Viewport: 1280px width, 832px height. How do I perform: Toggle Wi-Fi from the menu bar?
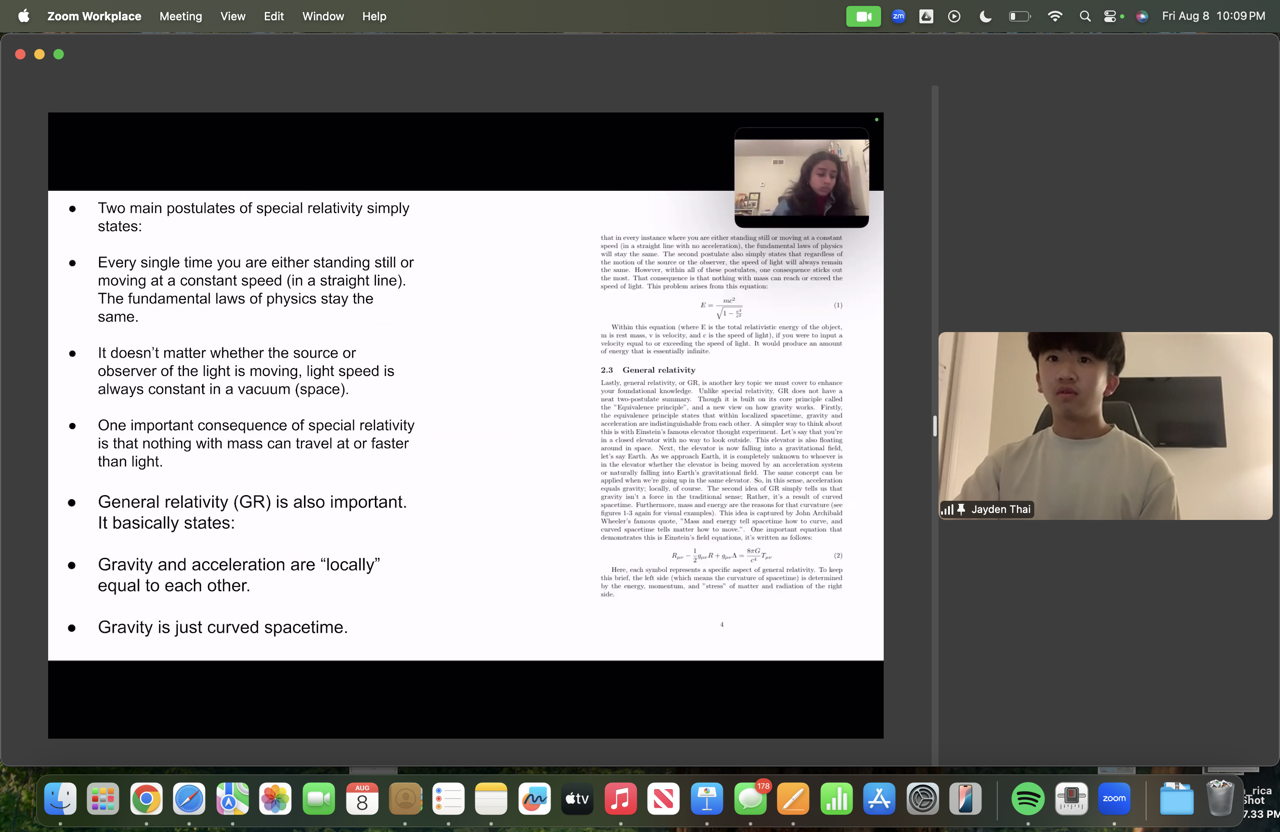coord(1054,16)
